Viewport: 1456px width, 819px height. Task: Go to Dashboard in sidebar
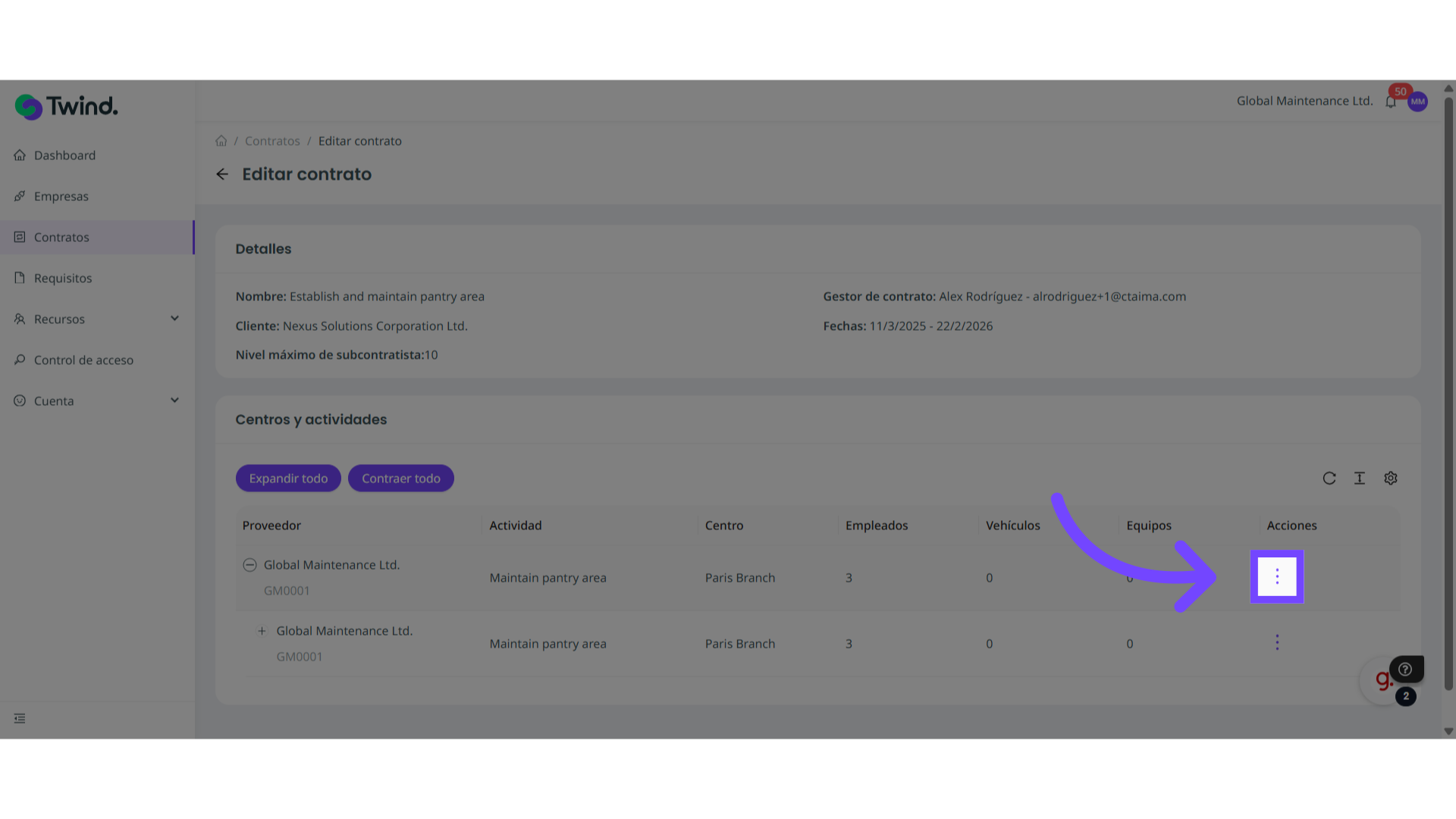tap(64, 155)
